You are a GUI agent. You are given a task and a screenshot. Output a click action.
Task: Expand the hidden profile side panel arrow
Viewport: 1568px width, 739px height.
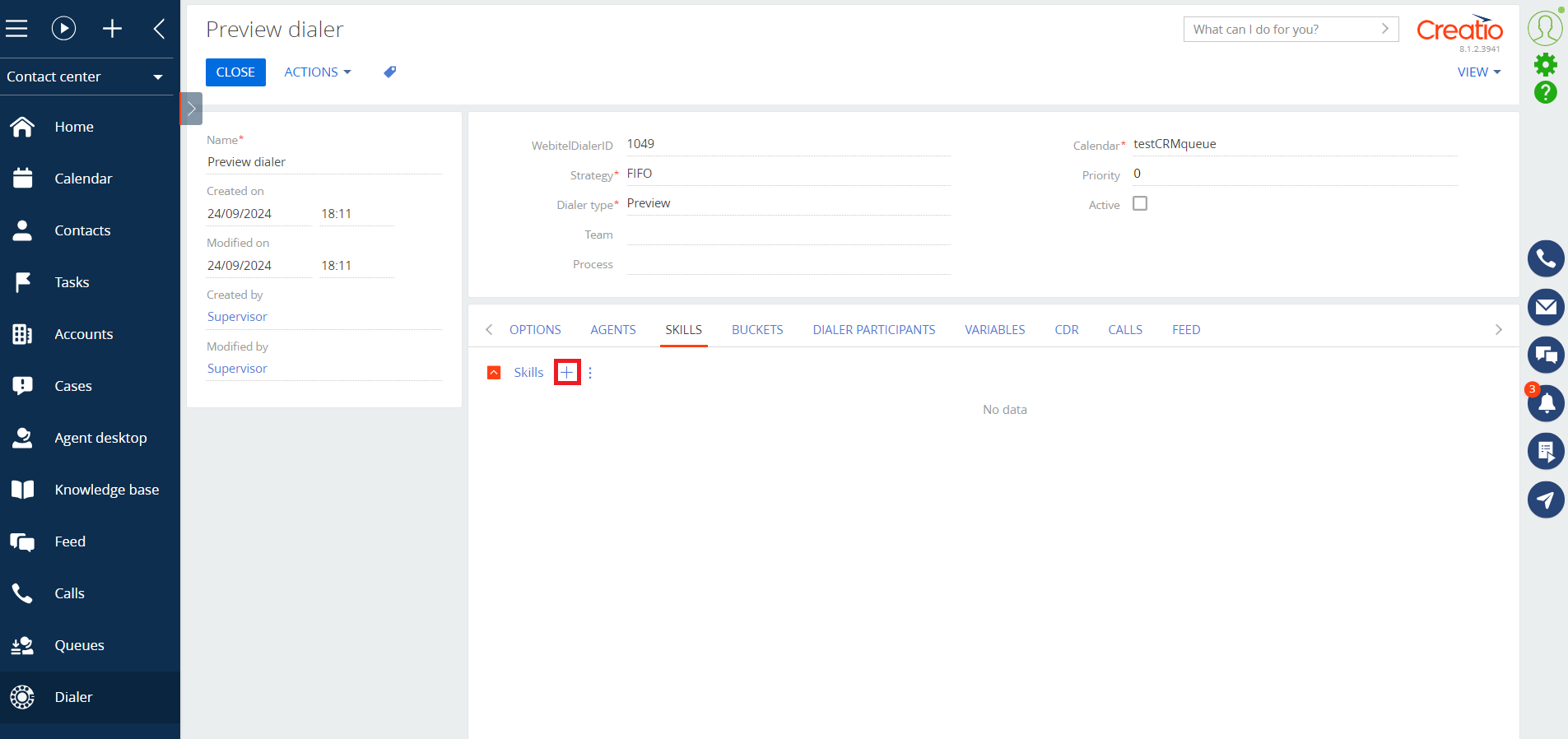(x=191, y=109)
